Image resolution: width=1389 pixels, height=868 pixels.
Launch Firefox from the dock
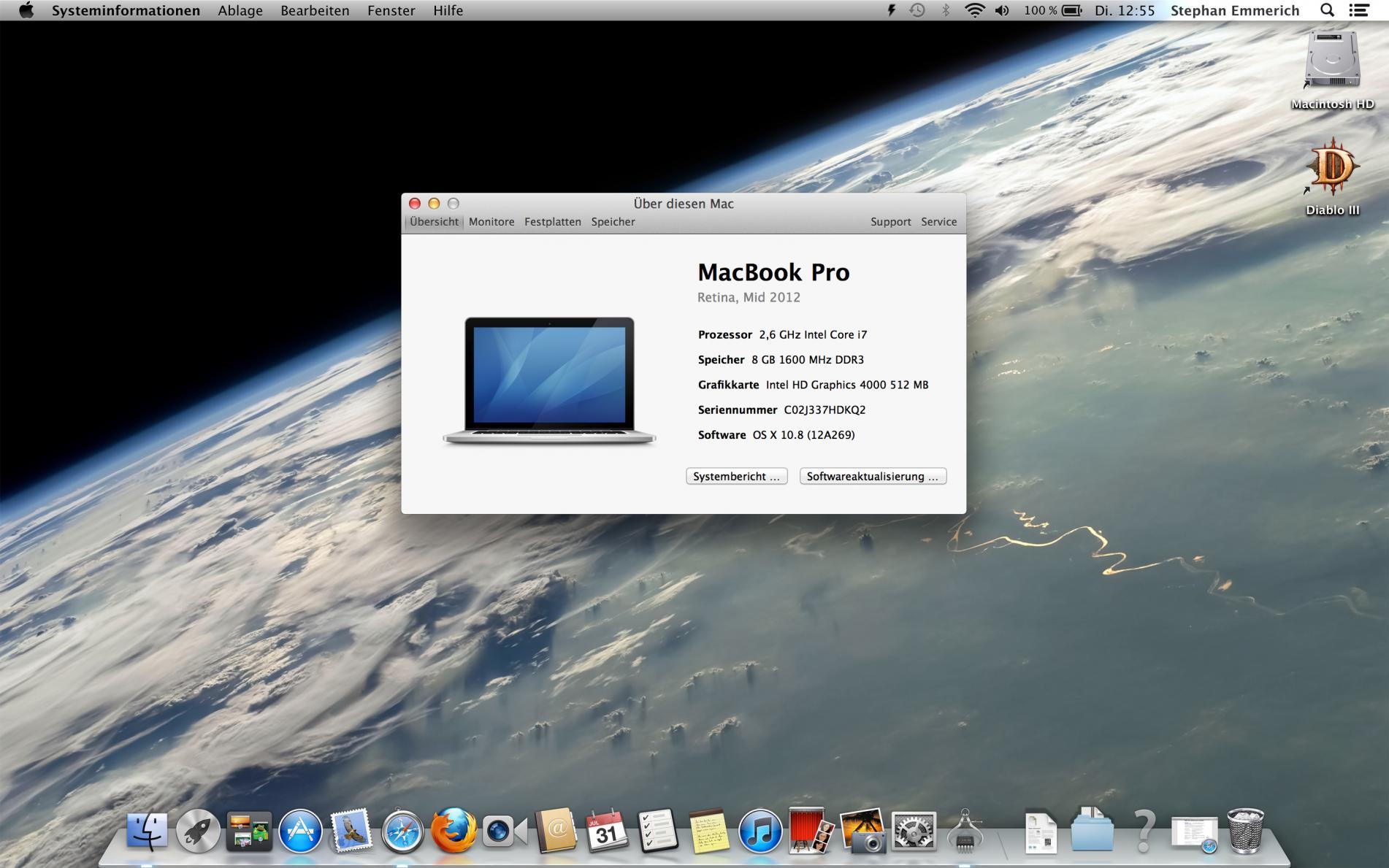454,831
